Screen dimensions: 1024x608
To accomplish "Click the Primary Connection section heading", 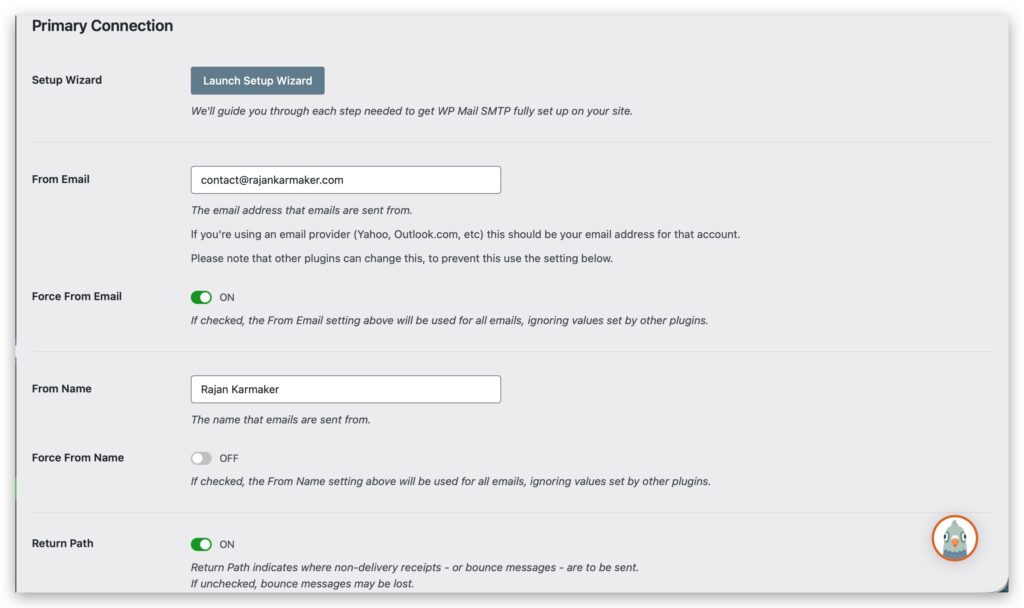I will 102,26.
